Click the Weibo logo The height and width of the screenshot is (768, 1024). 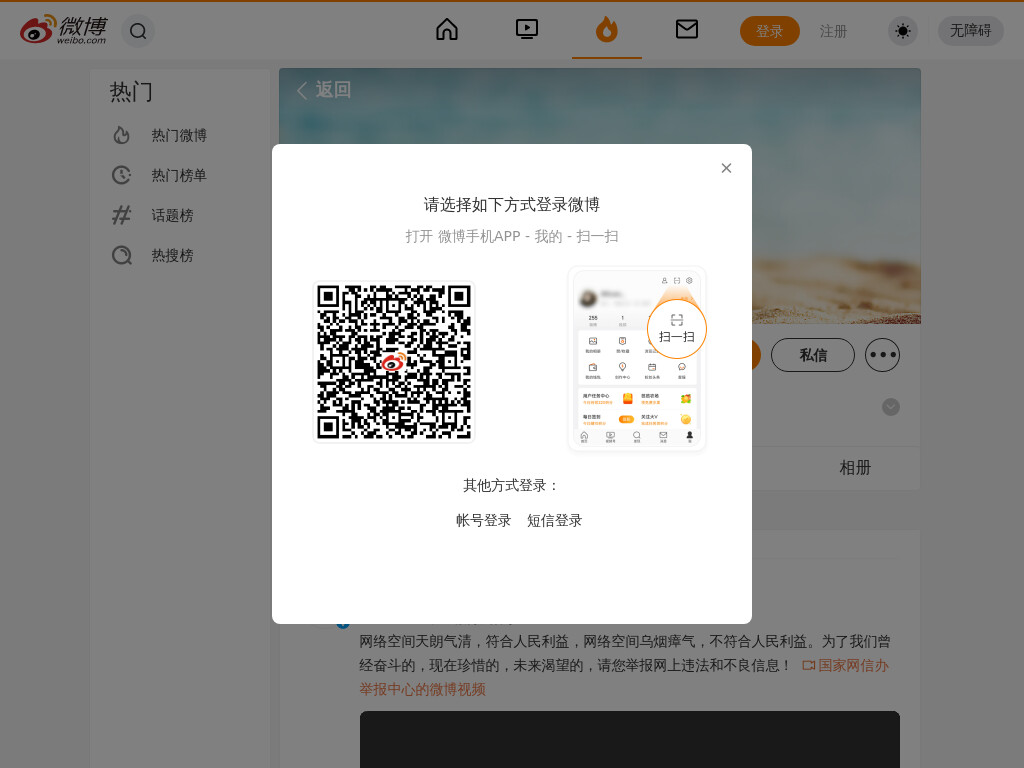pyautogui.click(x=63, y=30)
